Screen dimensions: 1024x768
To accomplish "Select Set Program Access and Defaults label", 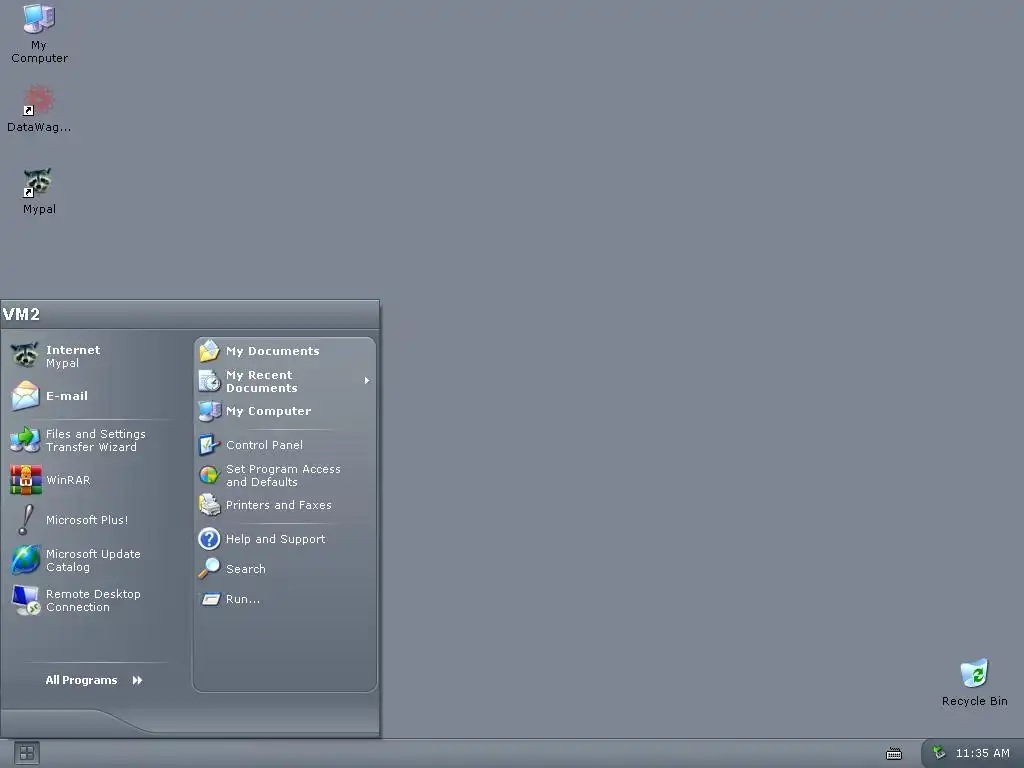I will coord(283,475).
